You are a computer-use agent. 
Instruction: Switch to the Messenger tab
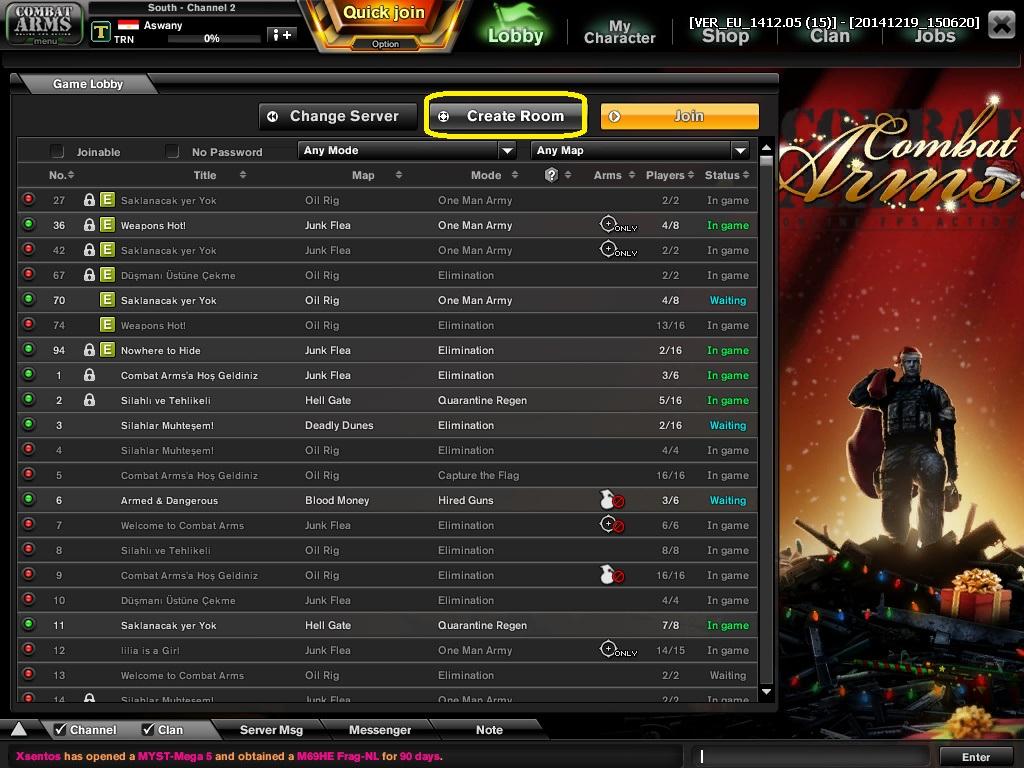(x=379, y=729)
